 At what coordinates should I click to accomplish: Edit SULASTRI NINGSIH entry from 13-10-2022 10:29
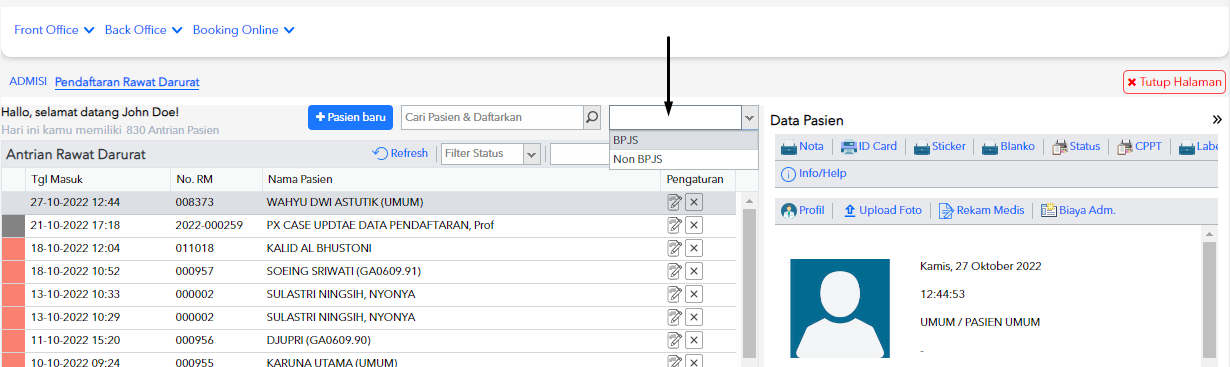pyautogui.click(x=675, y=317)
